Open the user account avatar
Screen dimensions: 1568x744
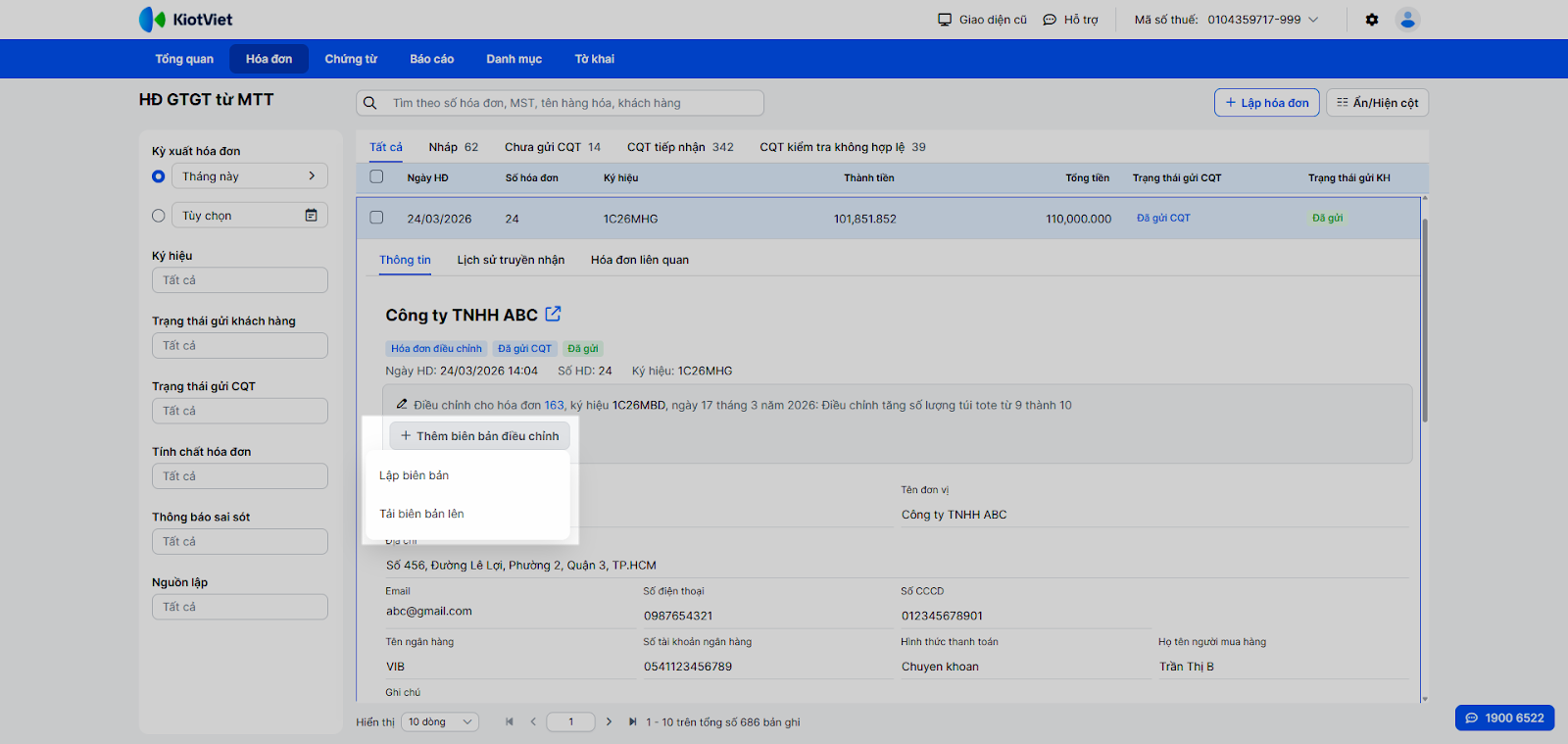pos(1407,20)
